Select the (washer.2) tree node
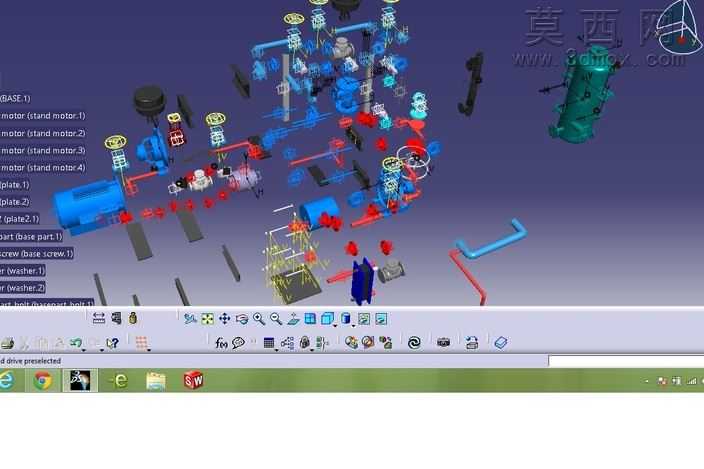 22,288
